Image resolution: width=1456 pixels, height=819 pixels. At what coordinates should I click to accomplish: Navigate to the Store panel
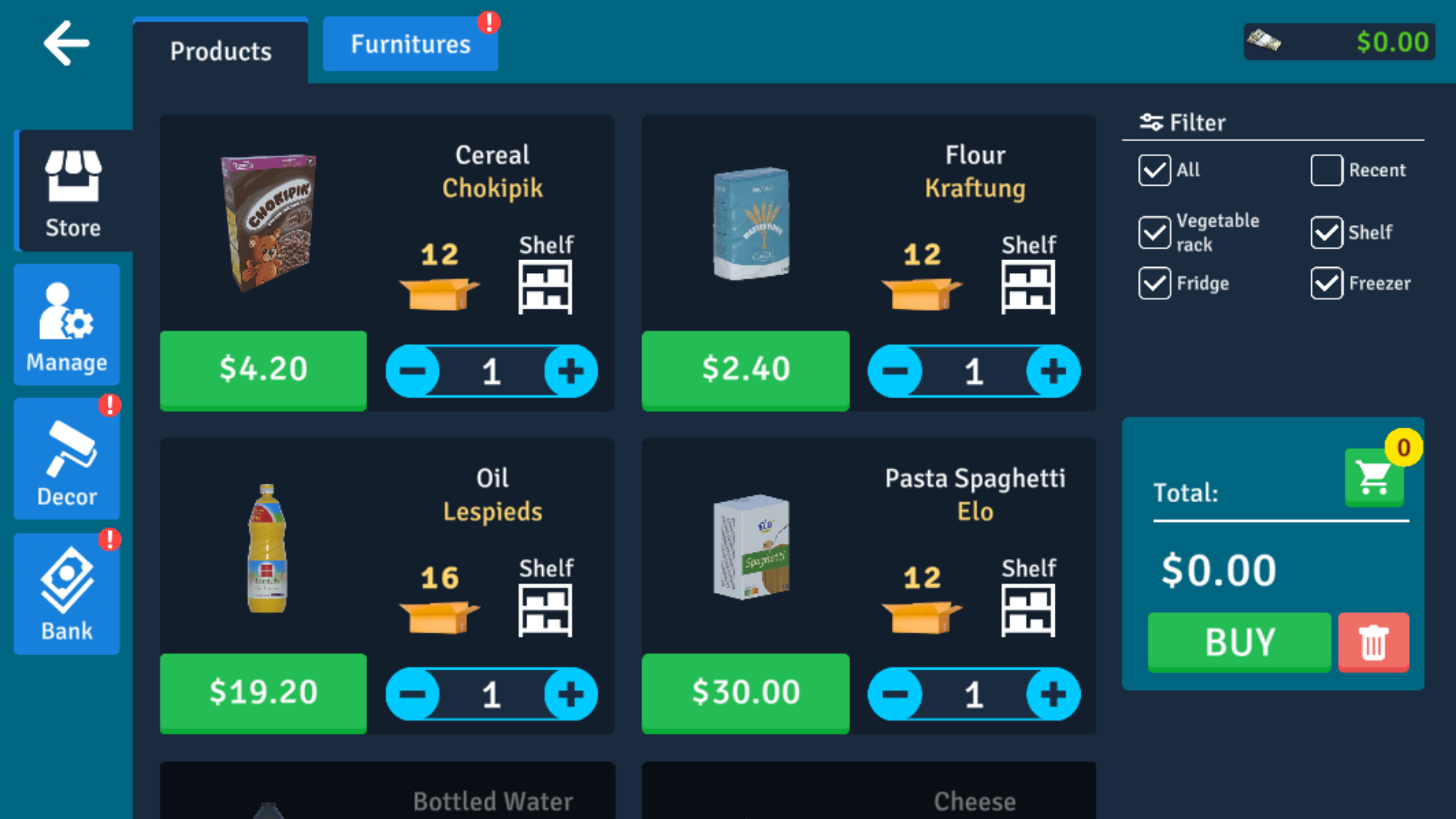(71, 193)
